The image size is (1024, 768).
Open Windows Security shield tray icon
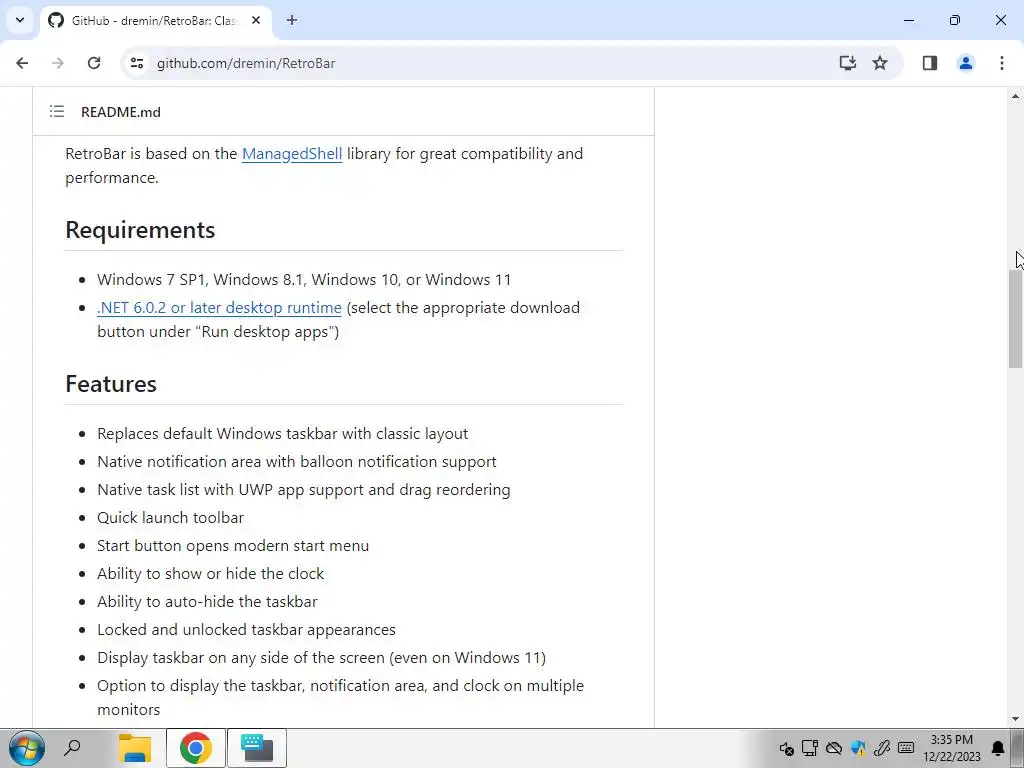click(x=858, y=748)
